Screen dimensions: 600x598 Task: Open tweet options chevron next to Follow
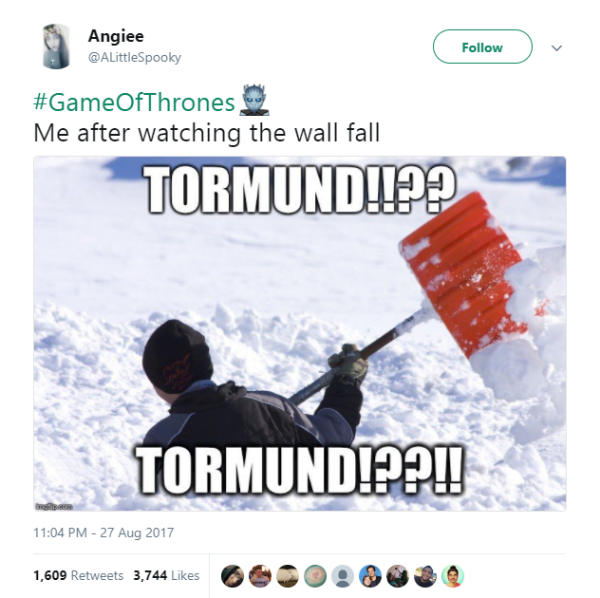click(x=556, y=48)
